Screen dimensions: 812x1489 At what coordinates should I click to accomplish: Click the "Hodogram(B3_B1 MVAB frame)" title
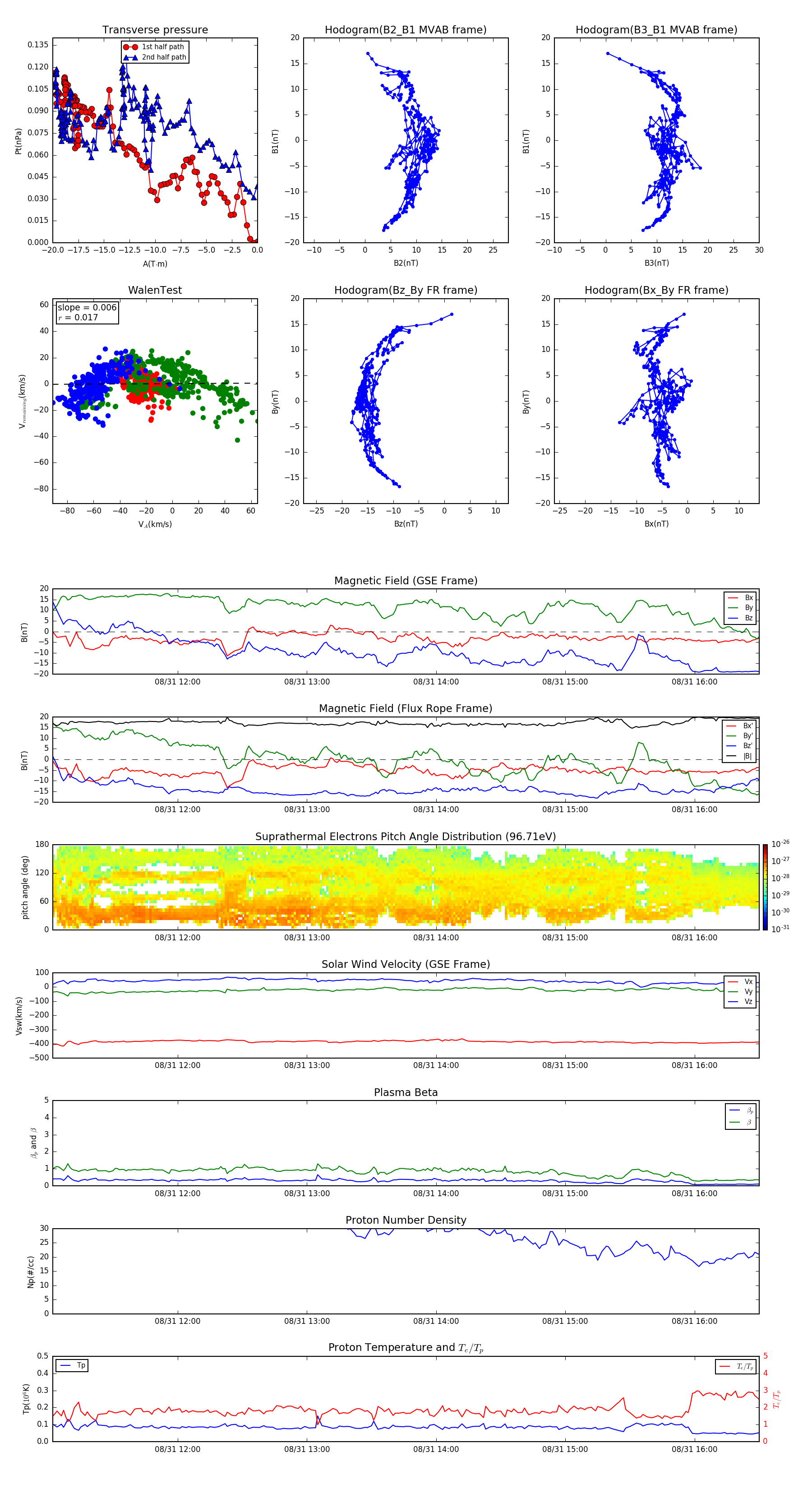point(656,29)
